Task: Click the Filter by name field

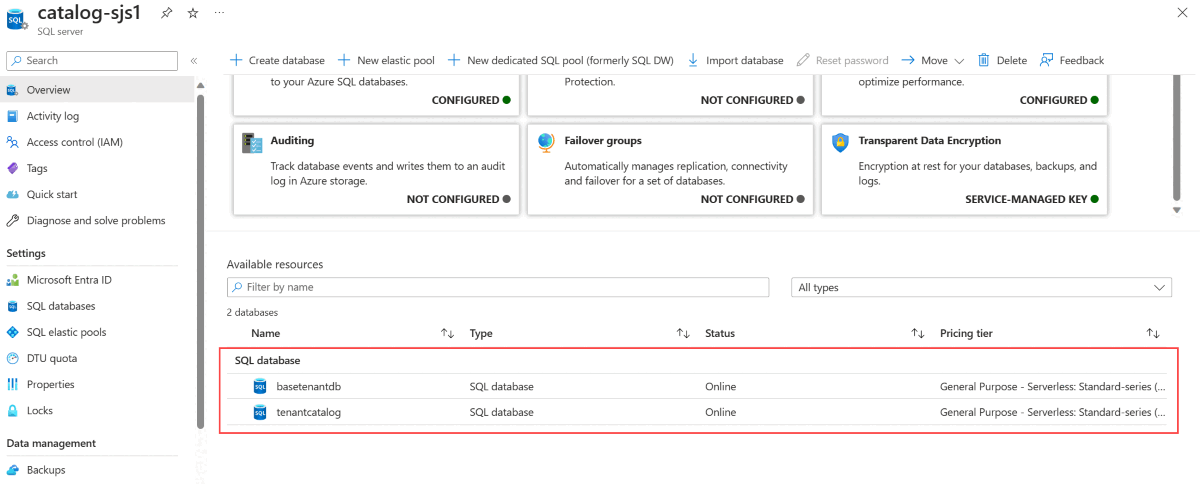Action: (498, 287)
